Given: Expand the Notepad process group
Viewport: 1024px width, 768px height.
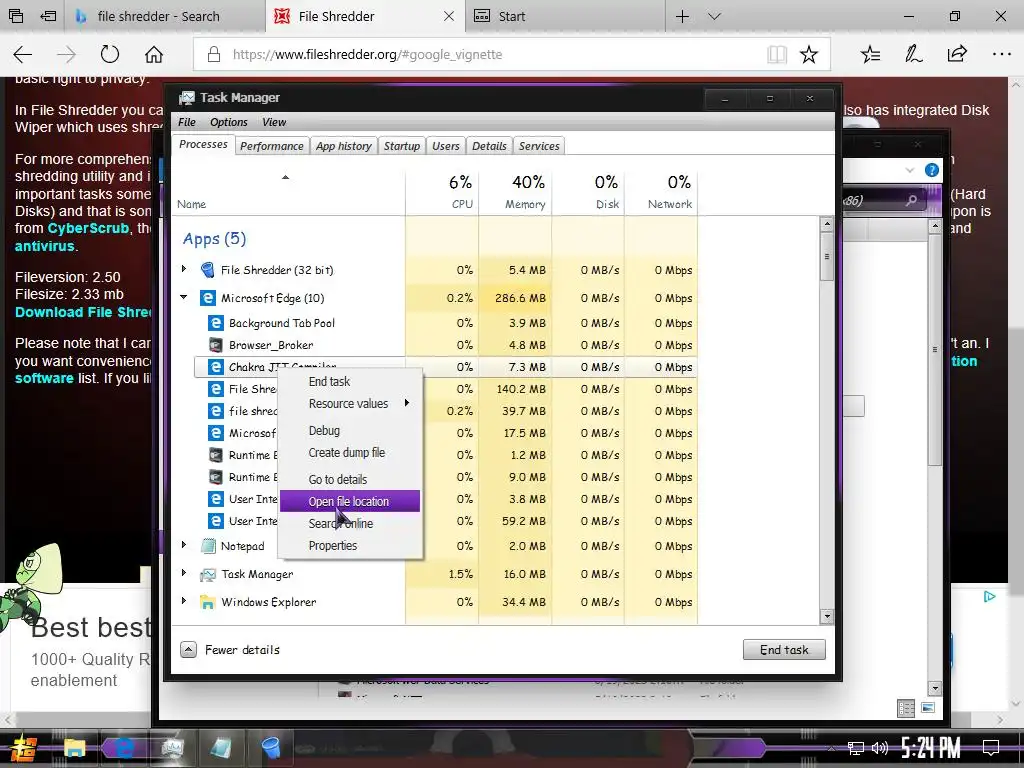Looking at the screenshot, I should (184, 545).
